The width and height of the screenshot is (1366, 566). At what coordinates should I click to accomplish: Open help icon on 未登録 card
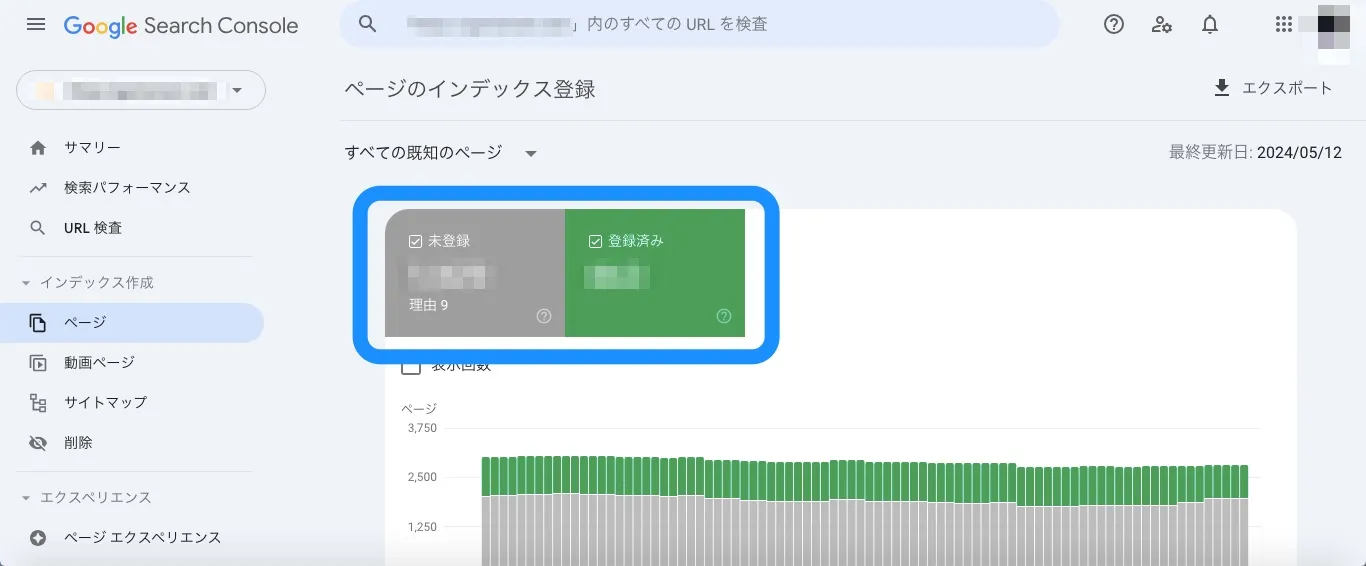pos(544,316)
